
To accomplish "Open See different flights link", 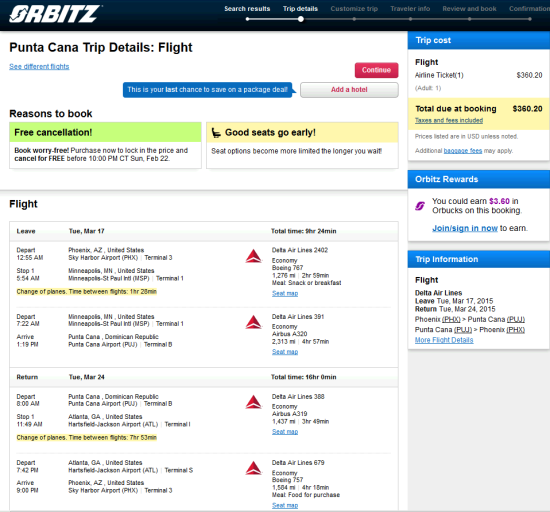I will [39, 67].
